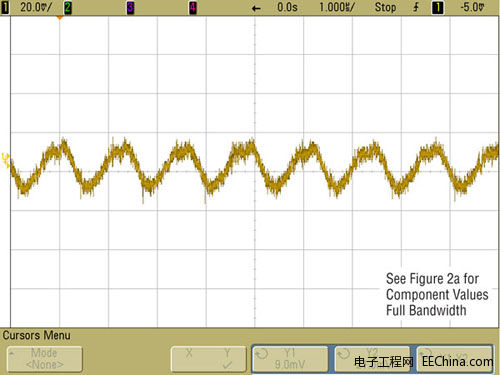Select the pink channel 4 indicator
500x375 pixels.
click(x=193, y=7)
